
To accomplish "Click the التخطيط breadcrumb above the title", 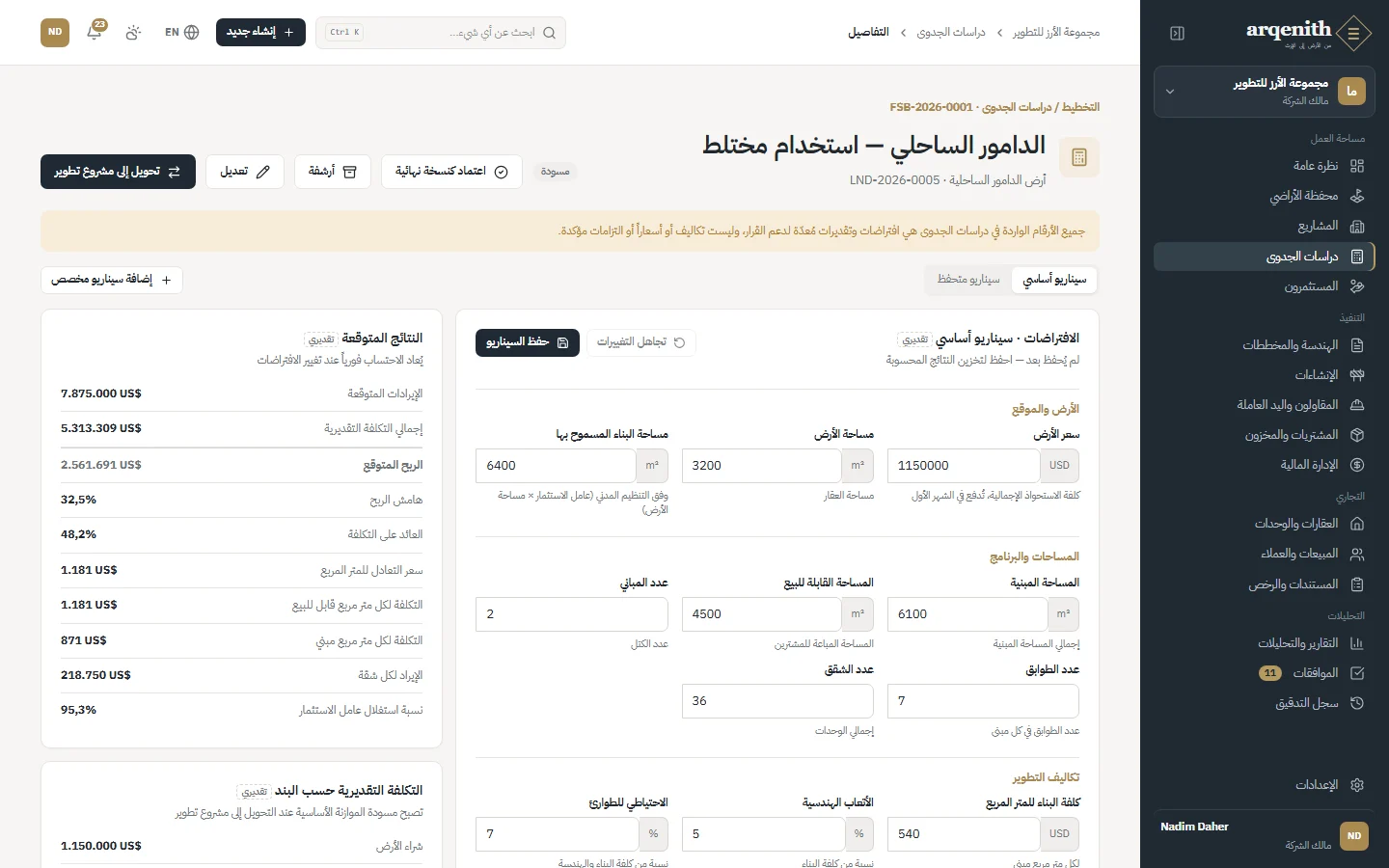I will [x=1080, y=107].
